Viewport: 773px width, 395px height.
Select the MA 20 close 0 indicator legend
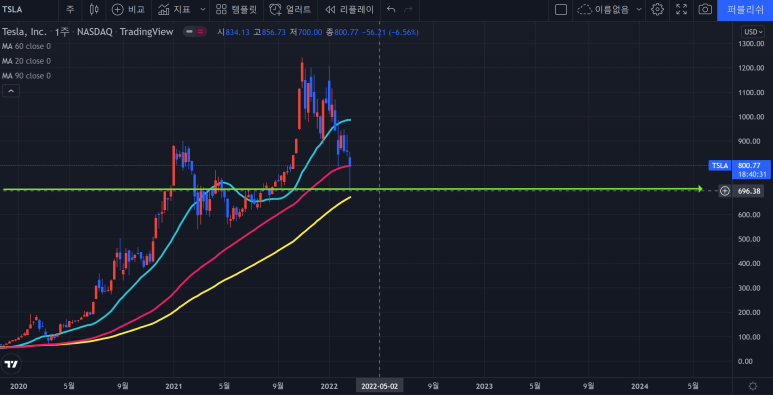26,61
